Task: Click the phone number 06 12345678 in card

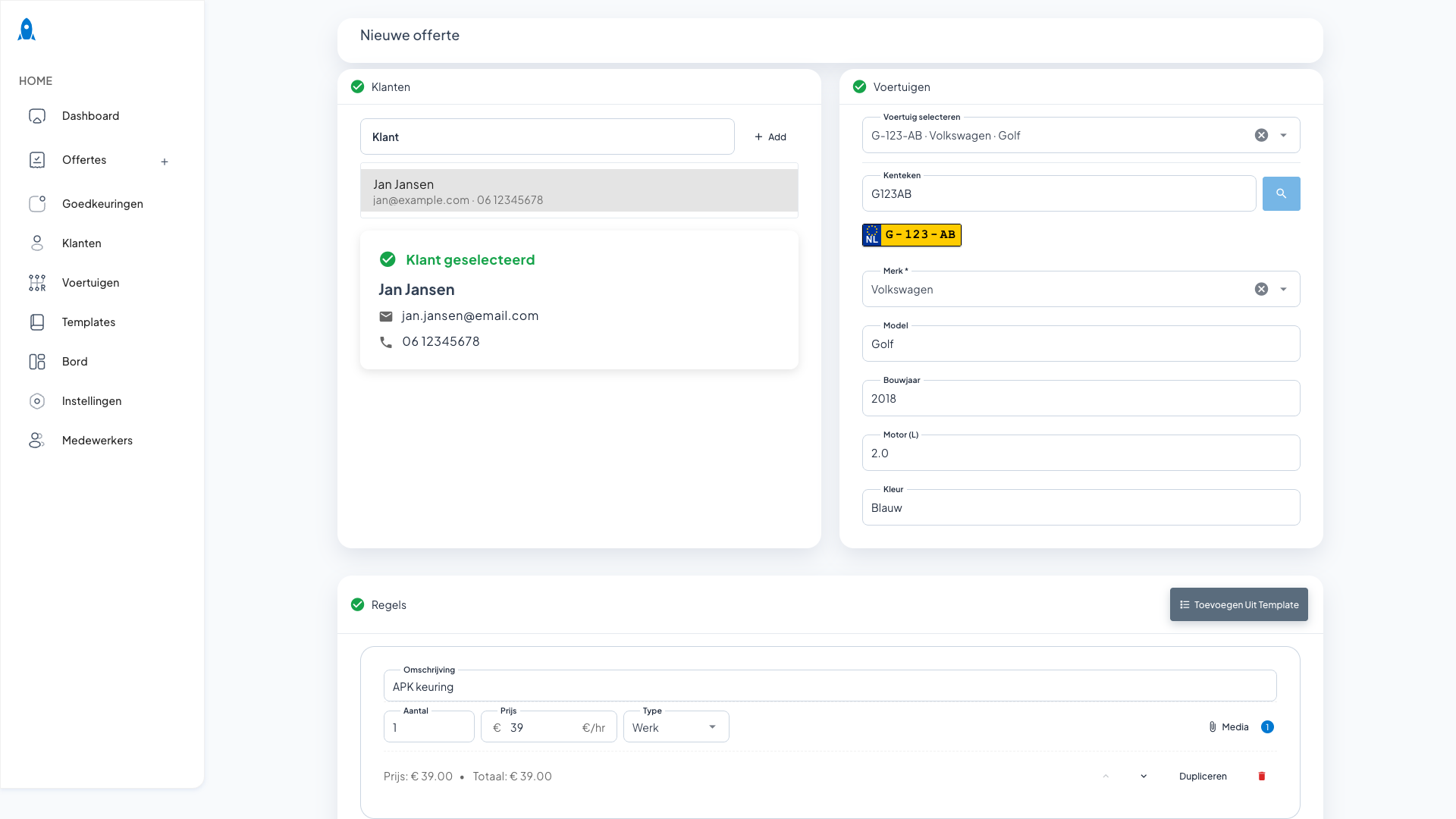Action: (x=441, y=341)
